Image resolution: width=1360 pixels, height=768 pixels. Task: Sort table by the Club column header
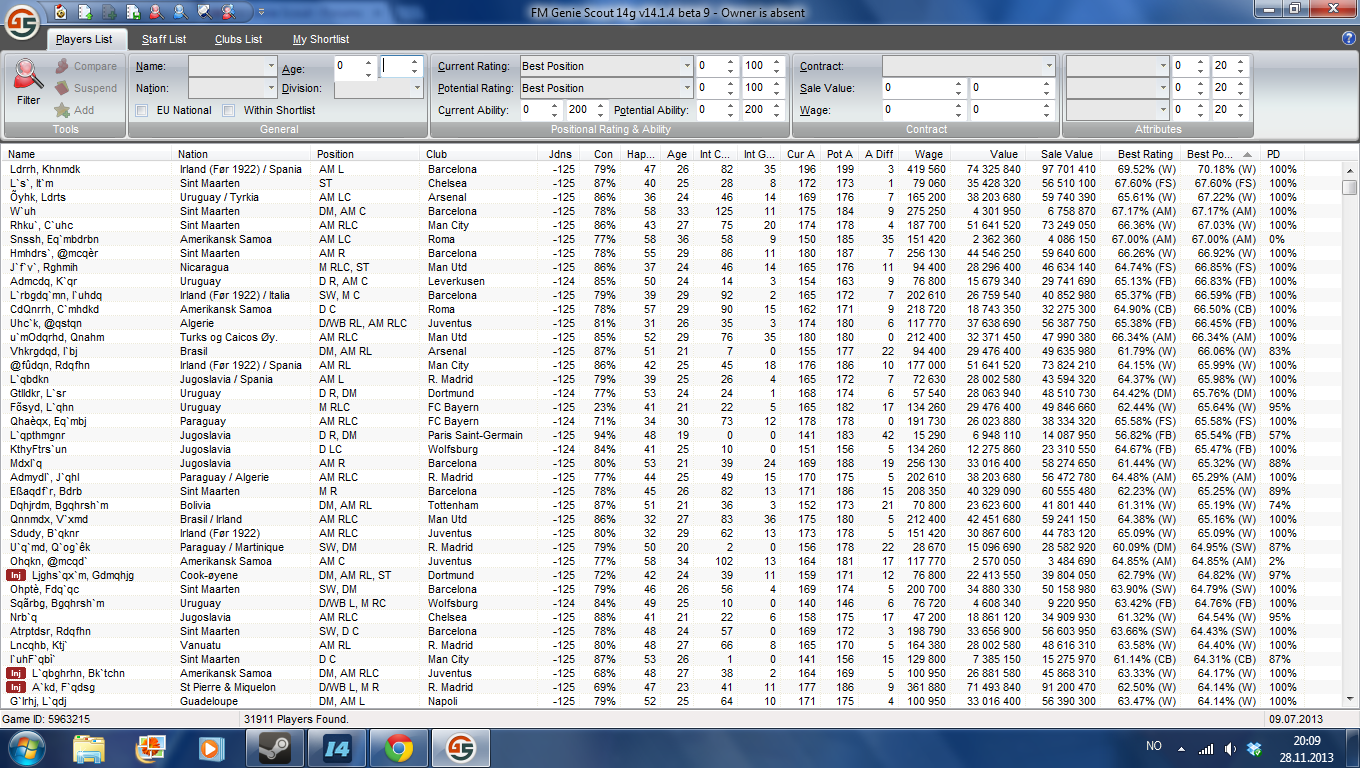pyautogui.click(x=437, y=154)
